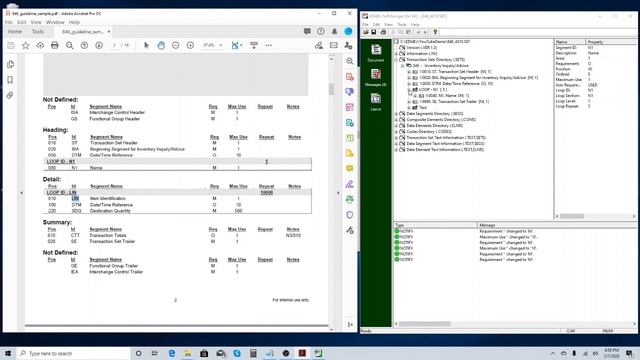
Task: Open the find text magnifier in Acrobat toolbar
Action: pos(70,45)
